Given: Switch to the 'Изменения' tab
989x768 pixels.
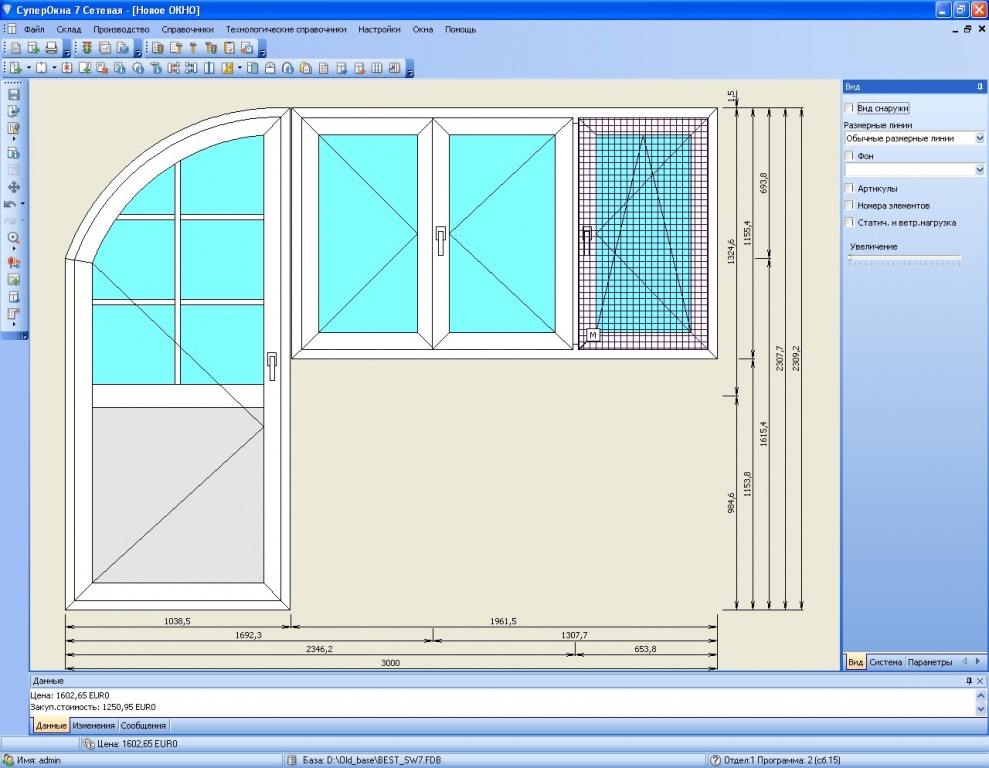Looking at the screenshot, I should pyautogui.click(x=93, y=725).
